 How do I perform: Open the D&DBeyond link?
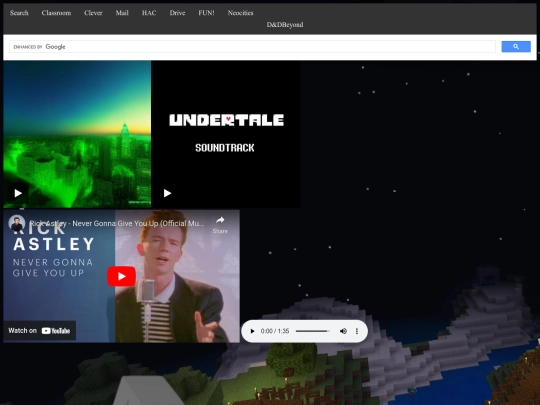[285, 25]
